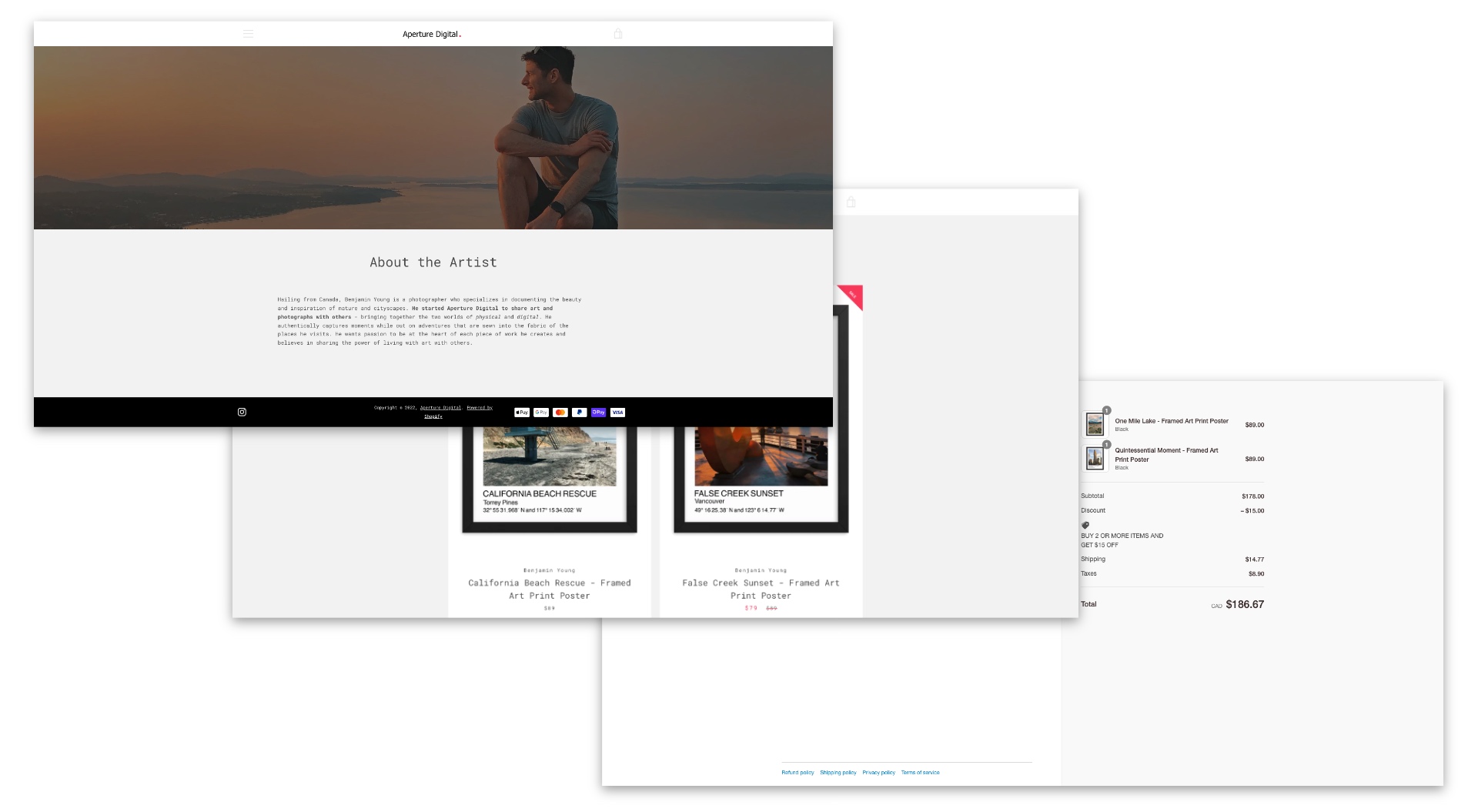Open the Refund policy link
Screen dimensions: 1478x812
798,773
